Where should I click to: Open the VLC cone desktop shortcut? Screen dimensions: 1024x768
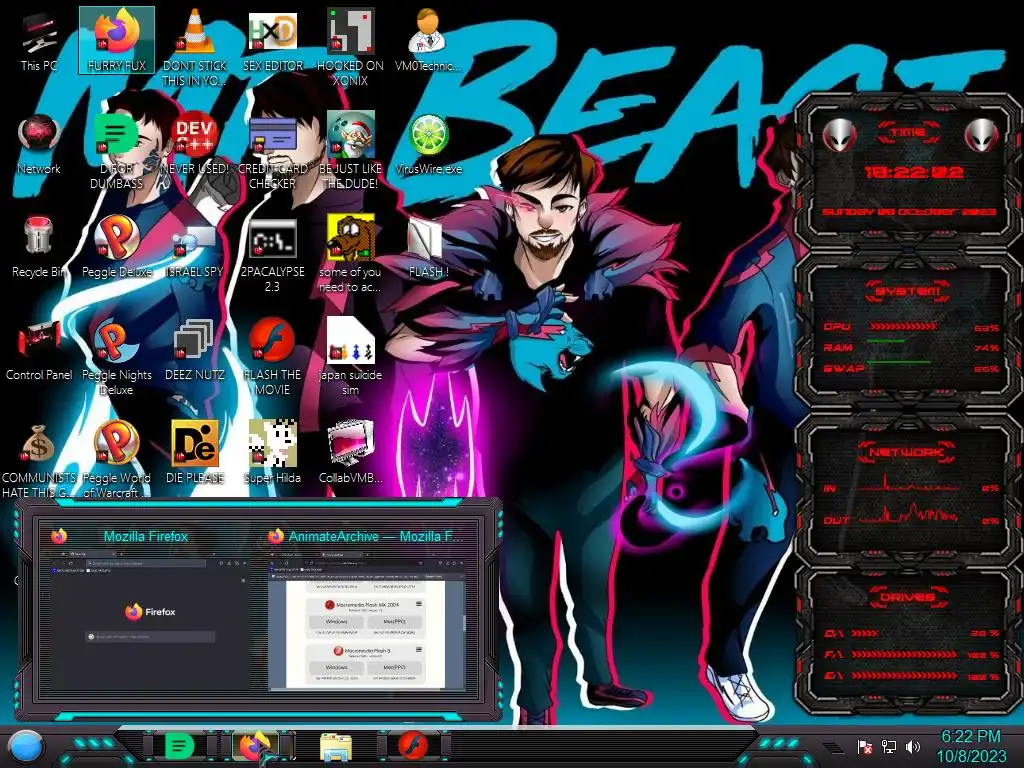[x=195, y=47]
